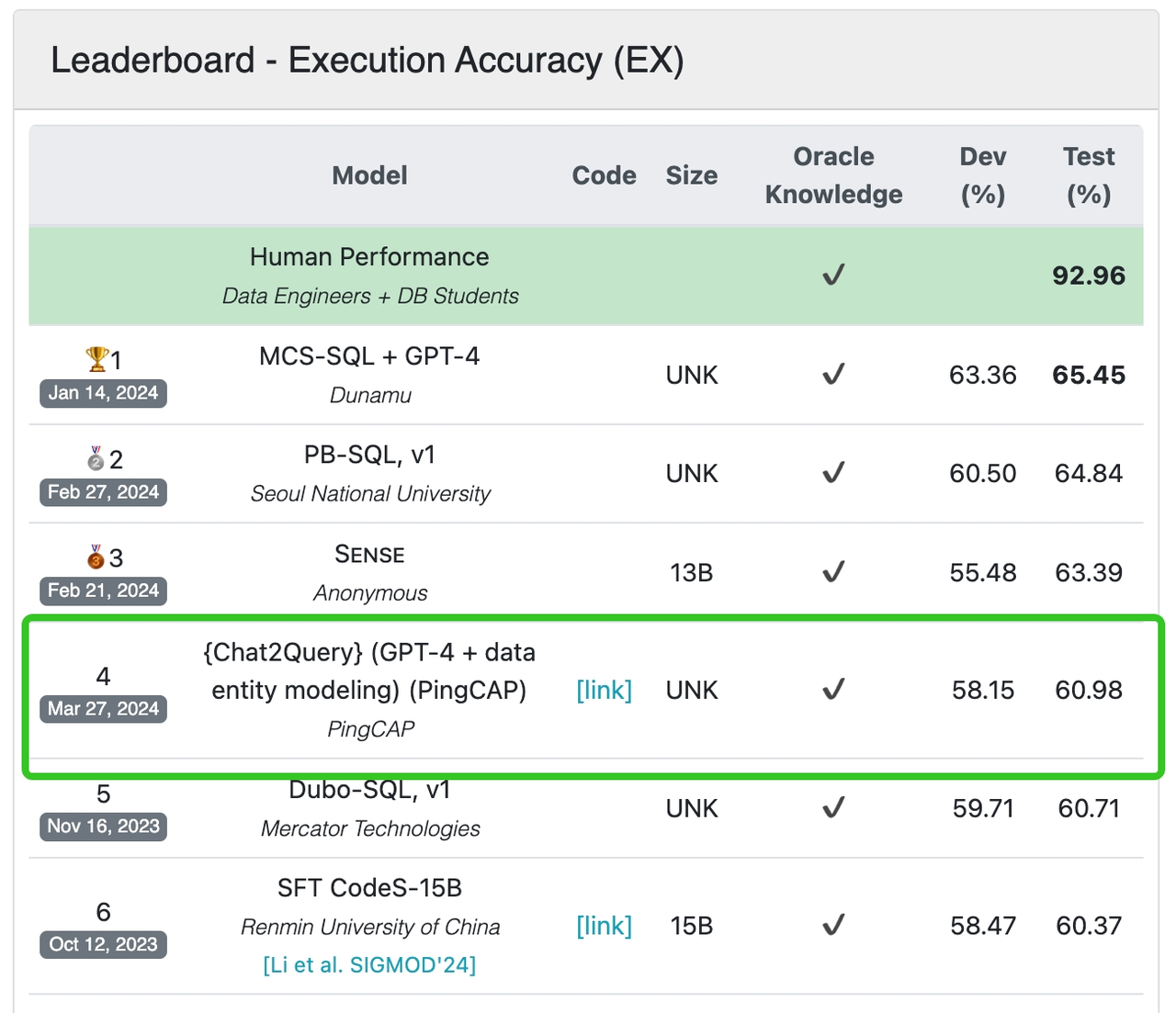1176x1013 pixels.
Task: Click the Test (%) column header
Action: coord(1089,175)
